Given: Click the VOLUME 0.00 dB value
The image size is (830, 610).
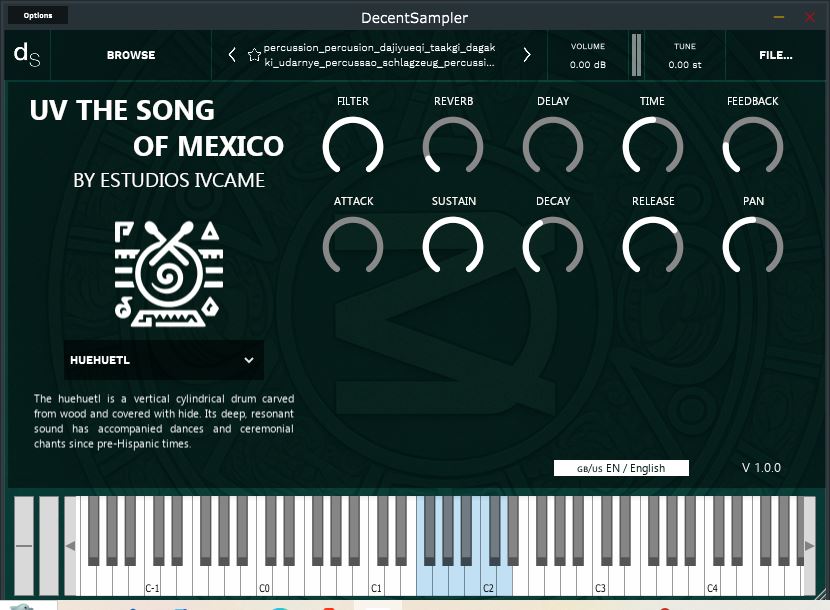Looking at the screenshot, I should tap(588, 65).
